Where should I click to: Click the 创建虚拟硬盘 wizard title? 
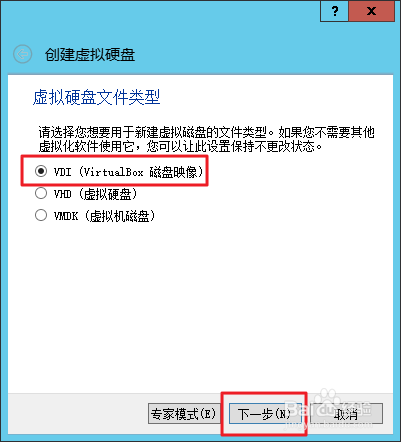pyautogui.click(x=90, y=55)
